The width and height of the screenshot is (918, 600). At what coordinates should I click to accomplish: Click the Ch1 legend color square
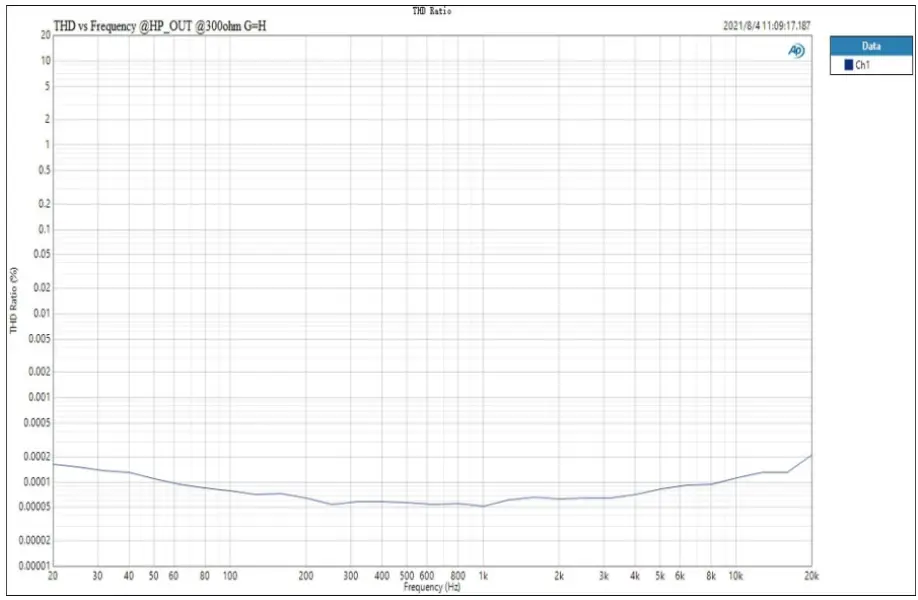(x=849, y=62)
